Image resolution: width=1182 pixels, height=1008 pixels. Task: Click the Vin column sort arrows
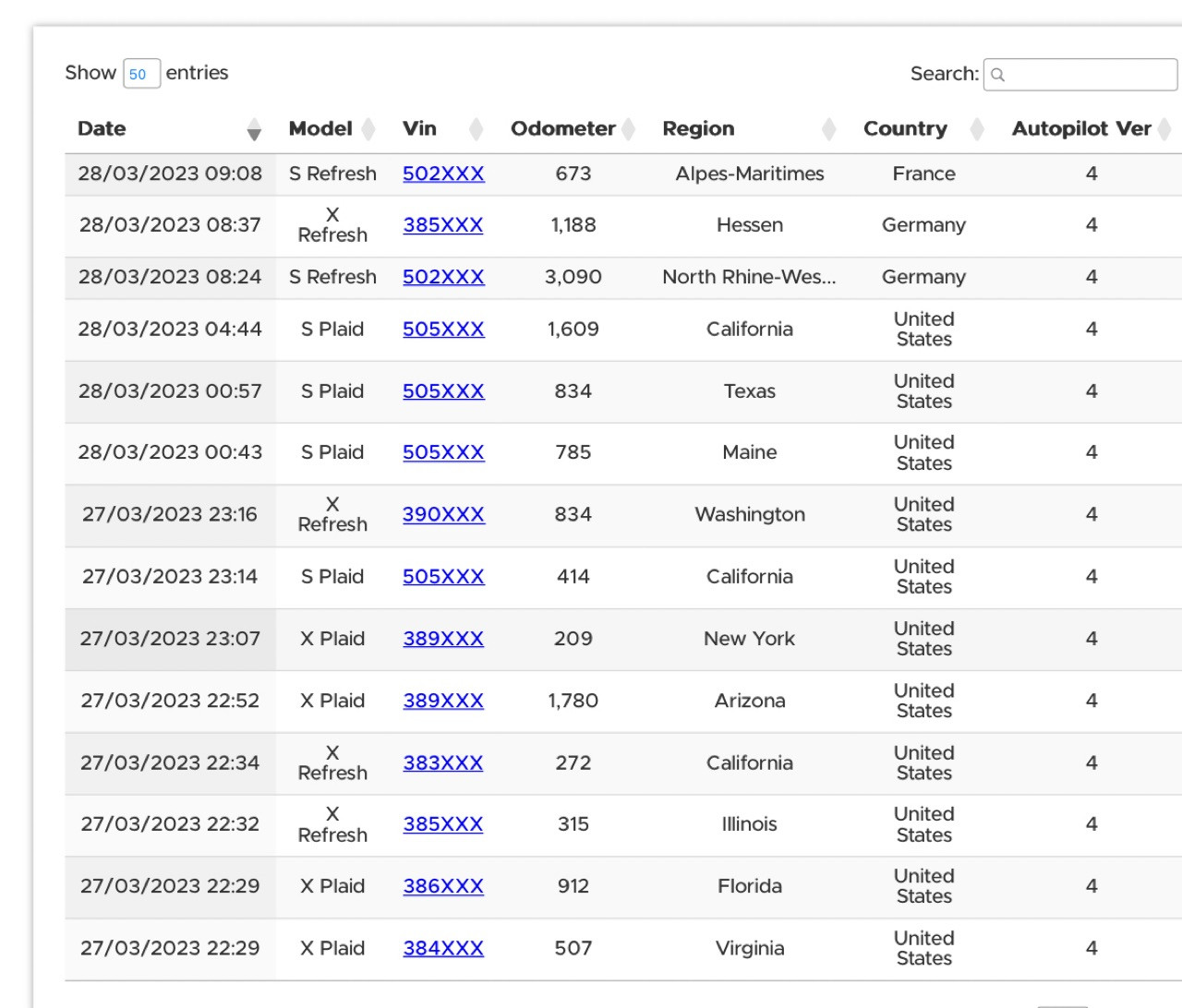click(476, 129)
